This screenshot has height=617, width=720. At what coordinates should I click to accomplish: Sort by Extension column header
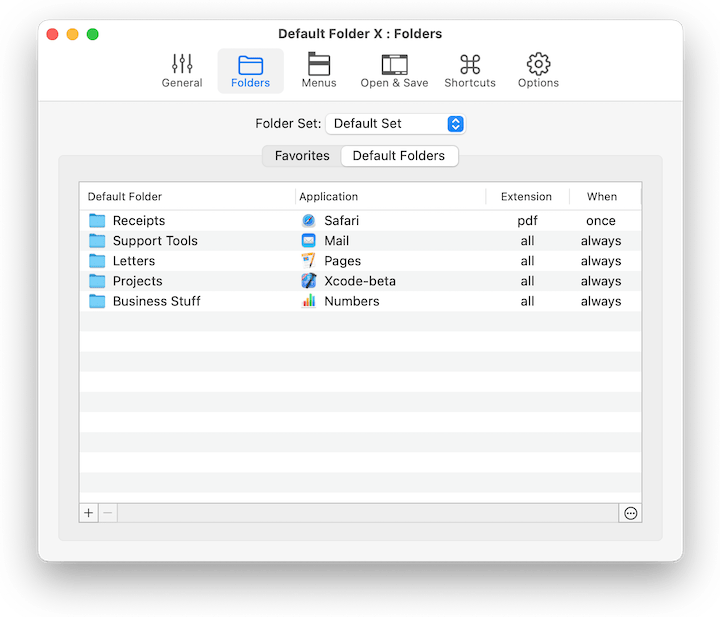527,196
